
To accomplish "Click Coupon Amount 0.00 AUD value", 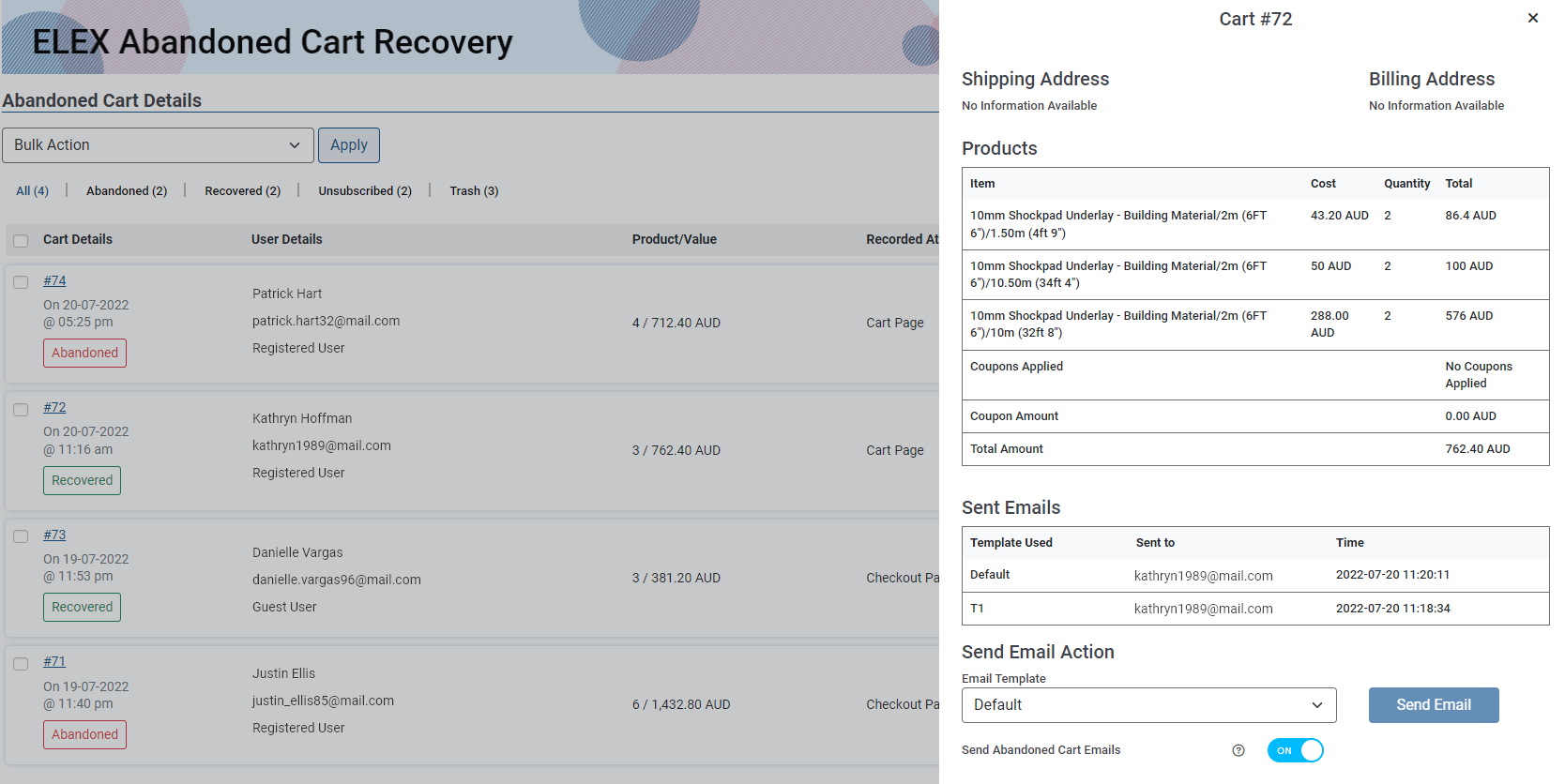I will click(1471, 416).
